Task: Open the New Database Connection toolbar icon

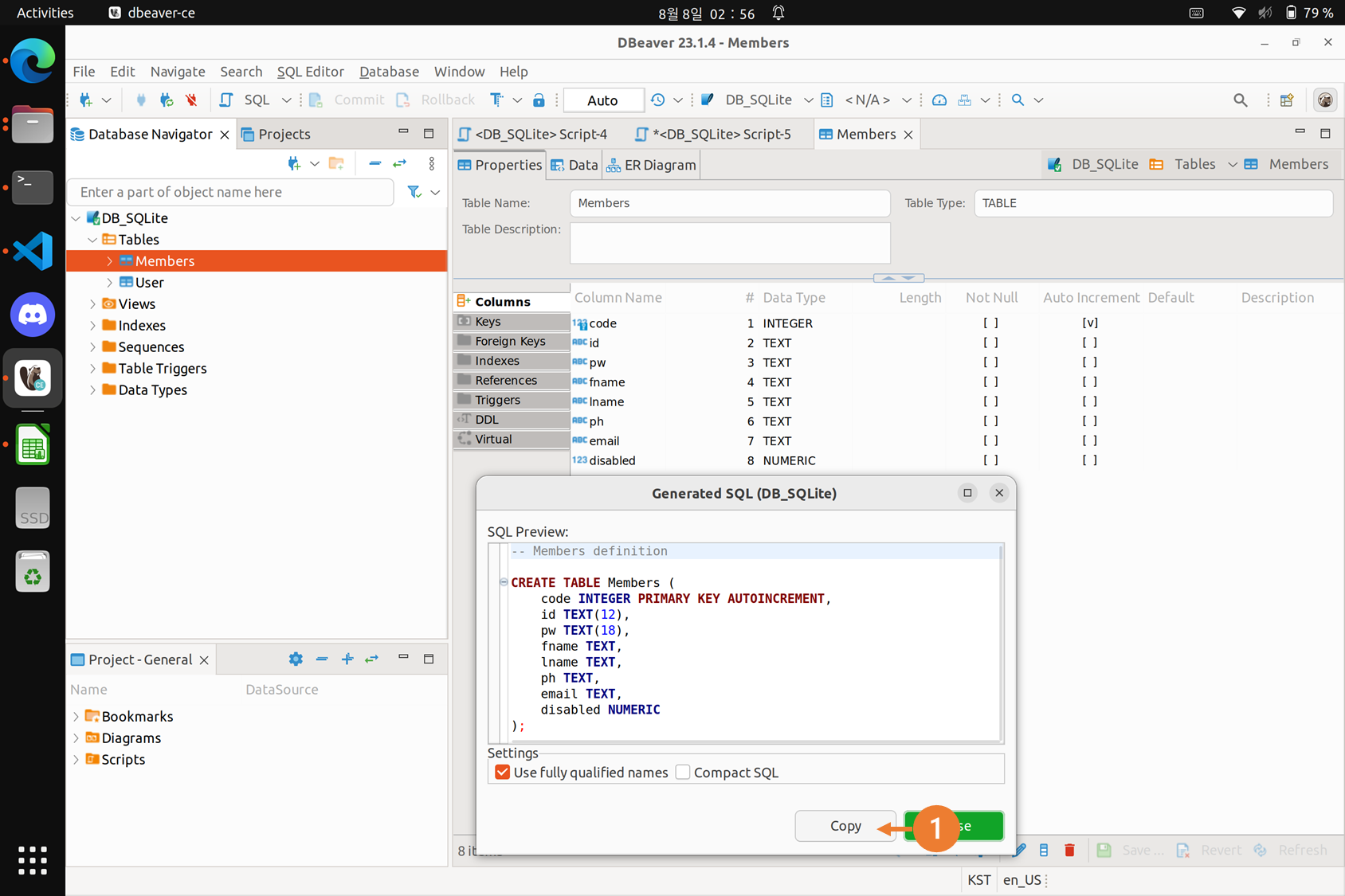Action: tap(86, 100)
